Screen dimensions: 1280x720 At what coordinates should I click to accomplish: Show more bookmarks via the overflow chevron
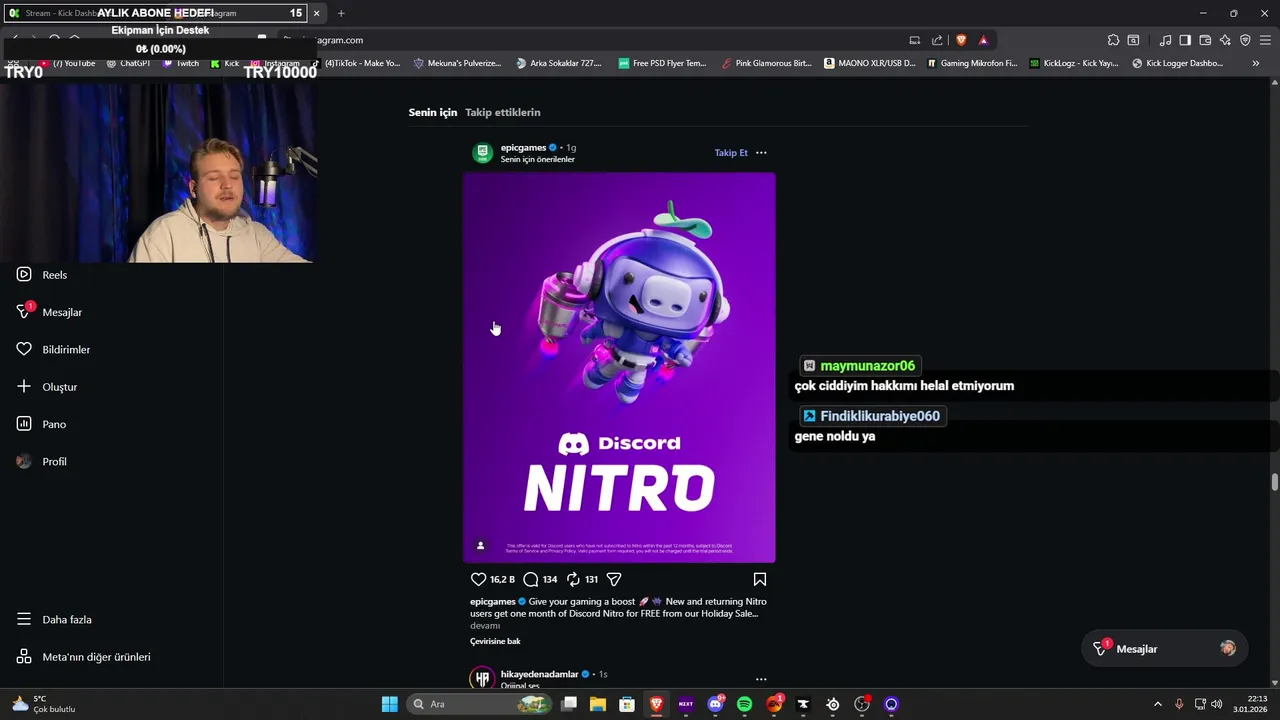point(1255,63)
